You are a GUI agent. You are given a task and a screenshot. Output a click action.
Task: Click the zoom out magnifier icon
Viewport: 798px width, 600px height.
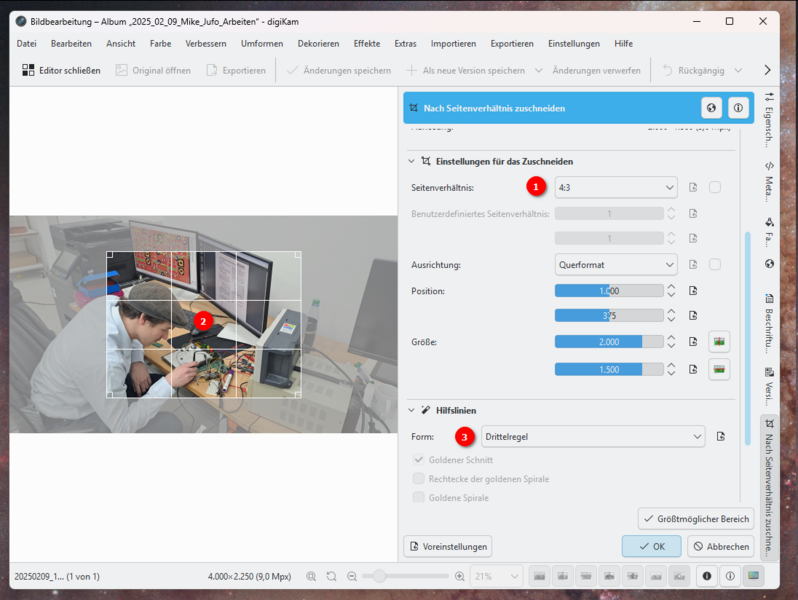coord(352,576)
